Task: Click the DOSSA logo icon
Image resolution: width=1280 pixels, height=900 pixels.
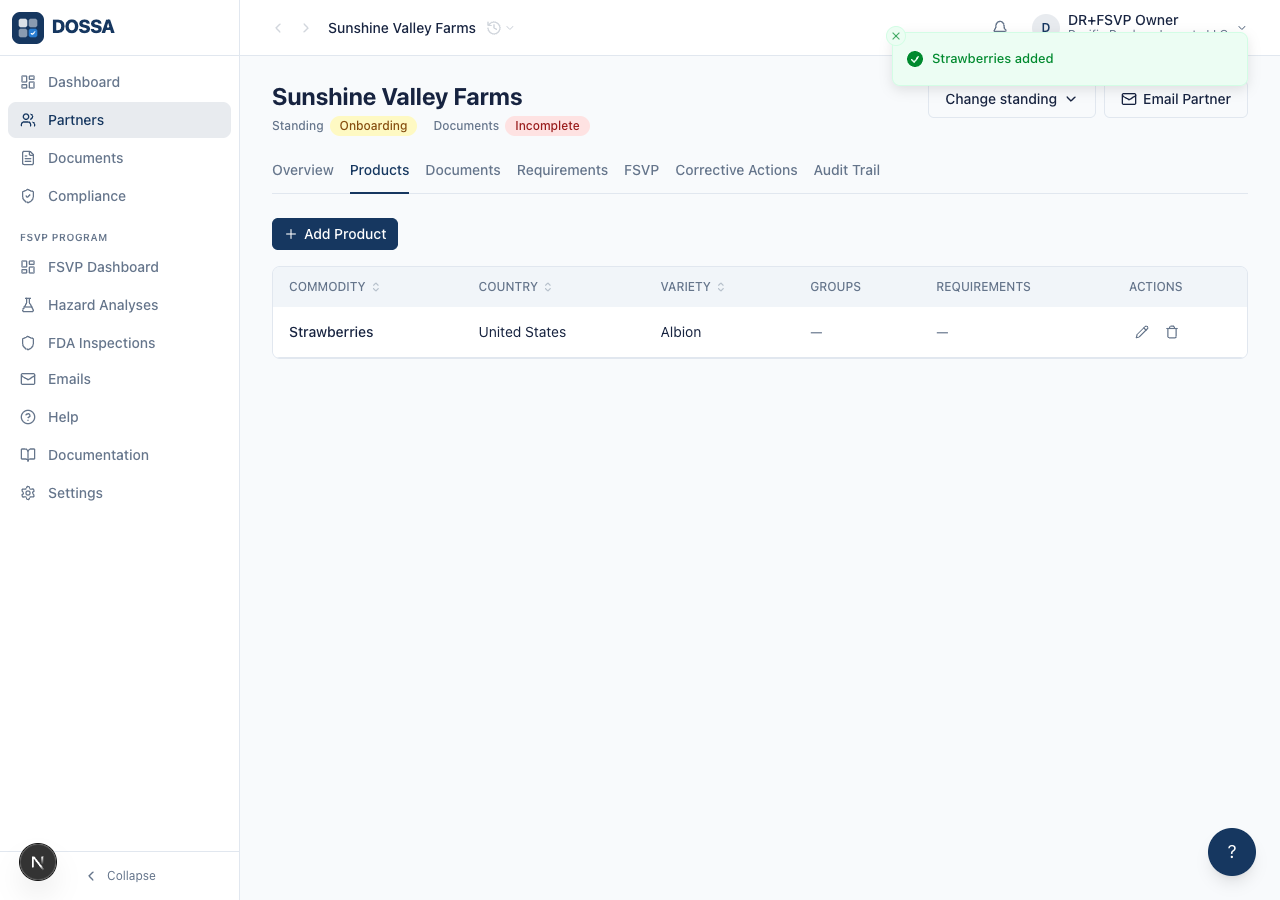Action: (x=28, y=28)
